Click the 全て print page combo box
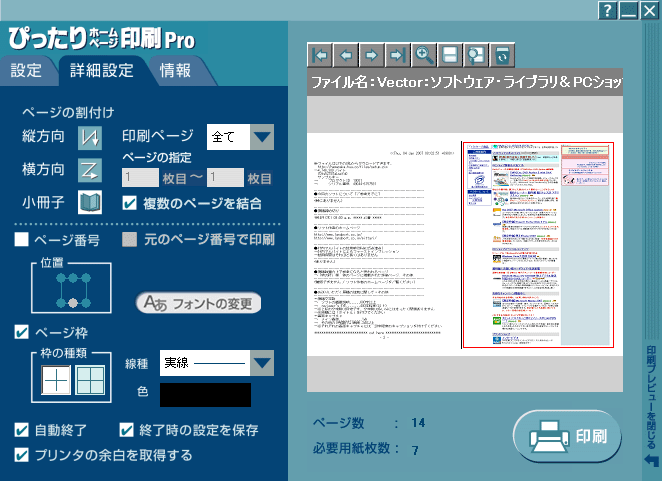This screenshot has width=662, height=481. (240, 137)
